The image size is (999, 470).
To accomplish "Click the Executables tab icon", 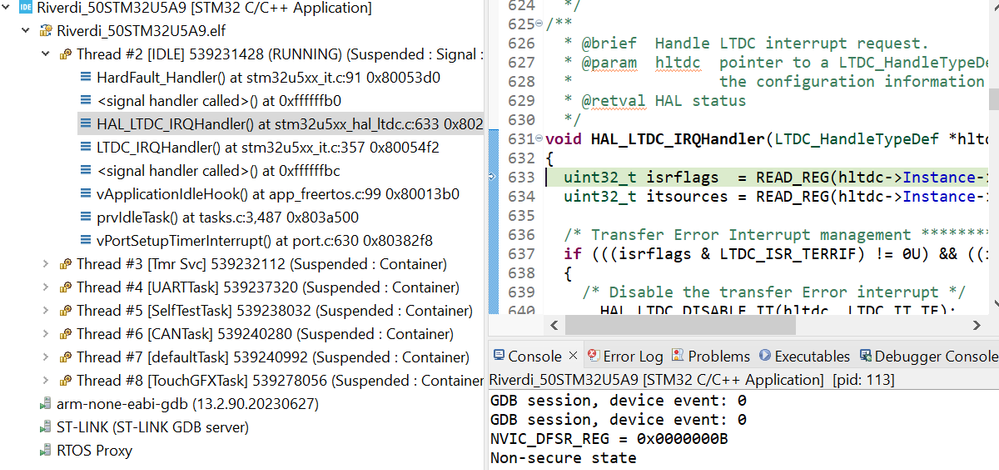I will (x=765, y=355).
